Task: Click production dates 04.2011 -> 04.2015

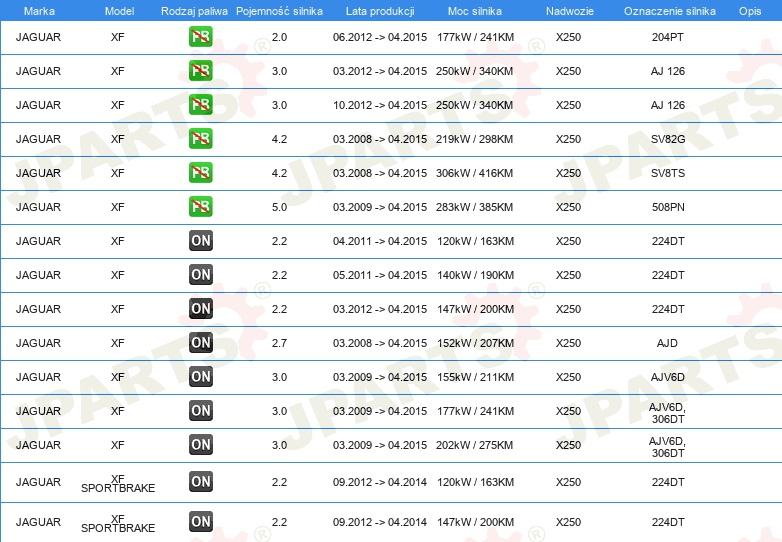Action: (x=380, y=241)
